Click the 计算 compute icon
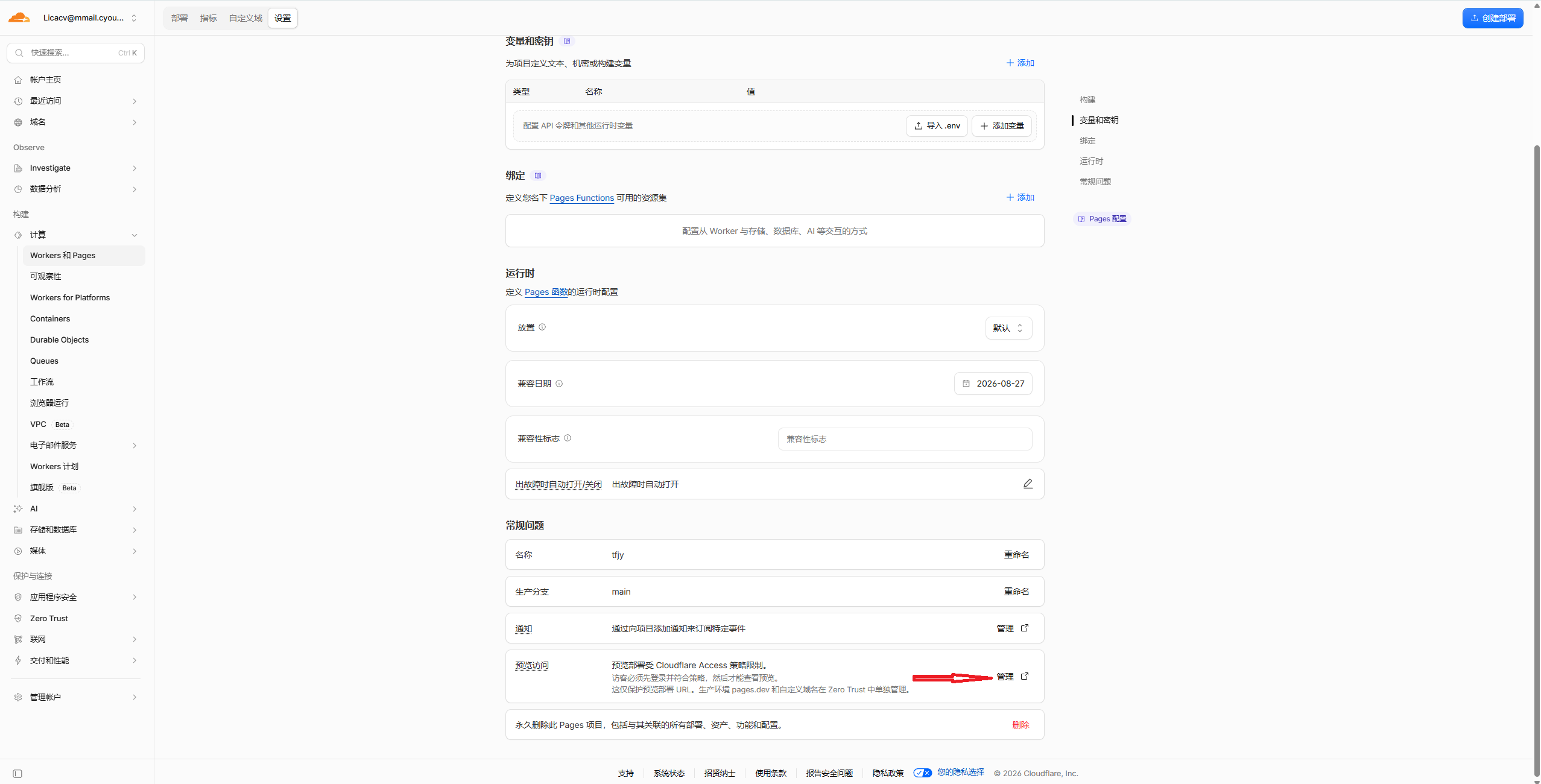 (18, 235)
